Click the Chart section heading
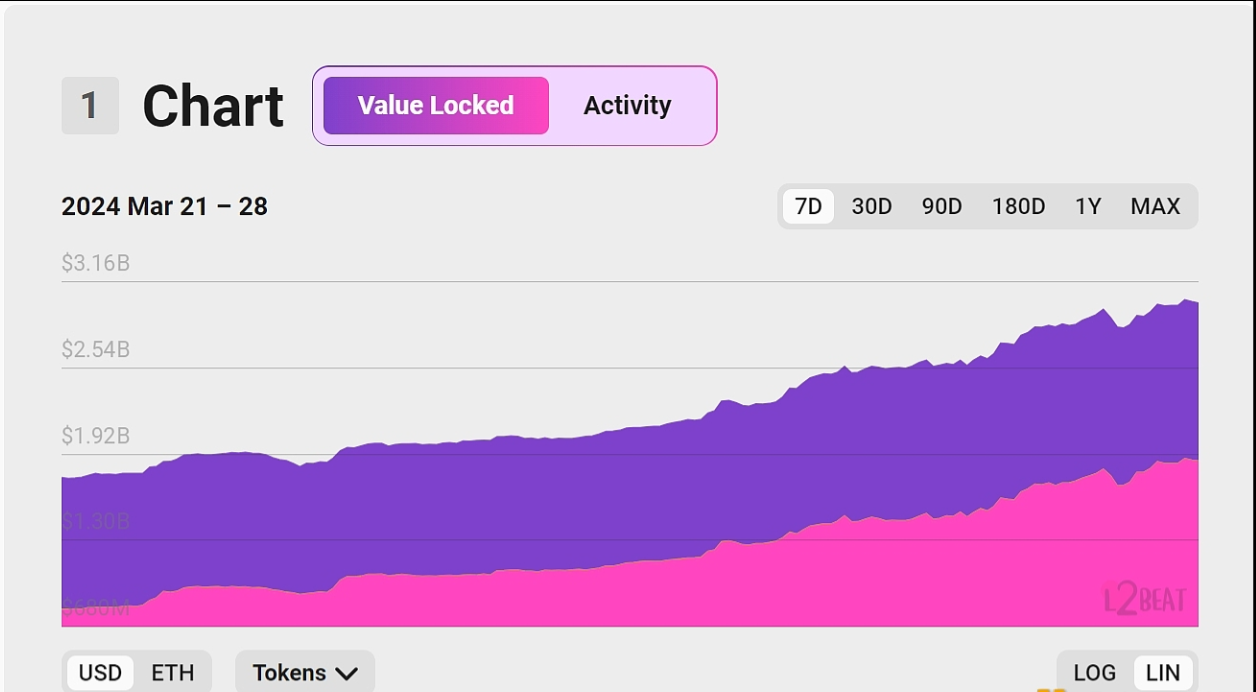The image size is (1256, 692). 213,106
